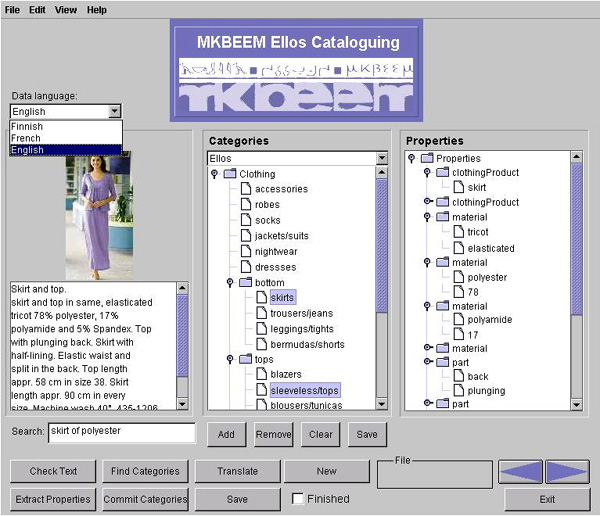
Task: Click the document icon beside back property
Action: tap(459, 376)
